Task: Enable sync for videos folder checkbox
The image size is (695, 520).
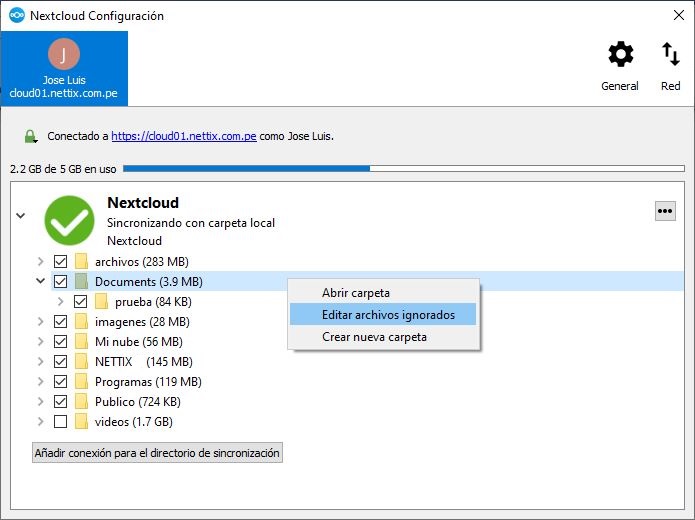Action: (61, 422)
